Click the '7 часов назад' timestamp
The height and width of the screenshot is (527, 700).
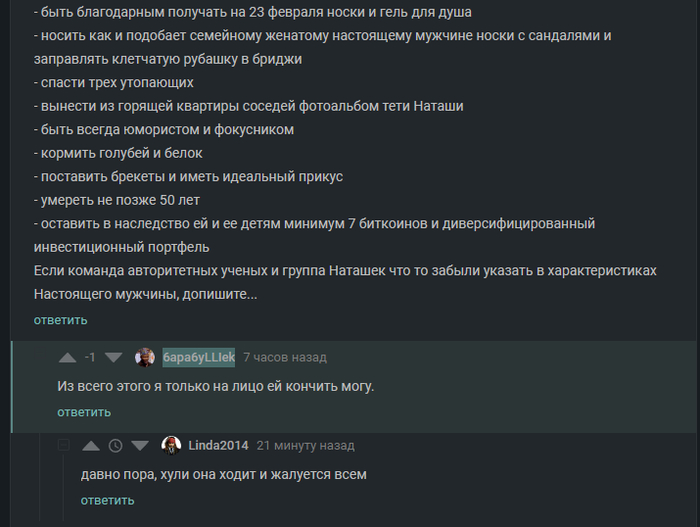284,357
